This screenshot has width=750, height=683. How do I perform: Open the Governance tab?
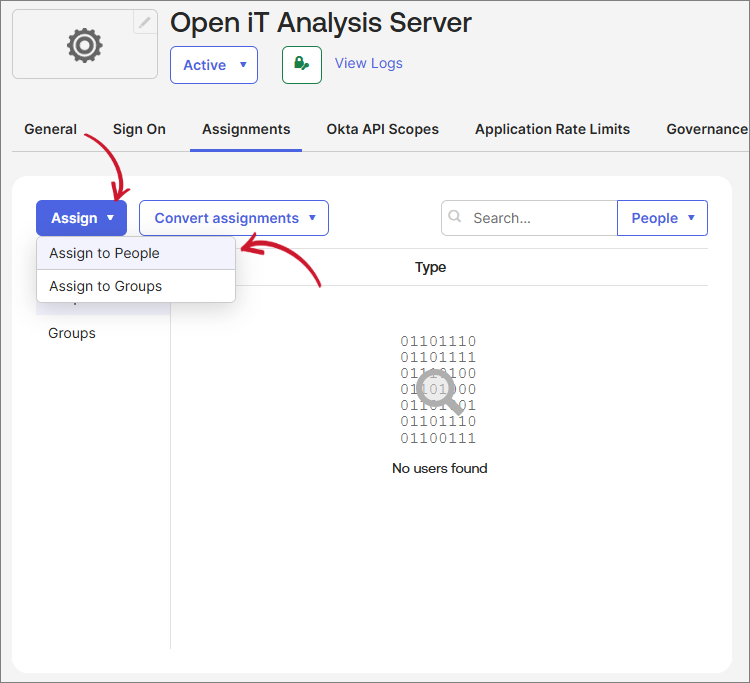click(x=707, y=129)
